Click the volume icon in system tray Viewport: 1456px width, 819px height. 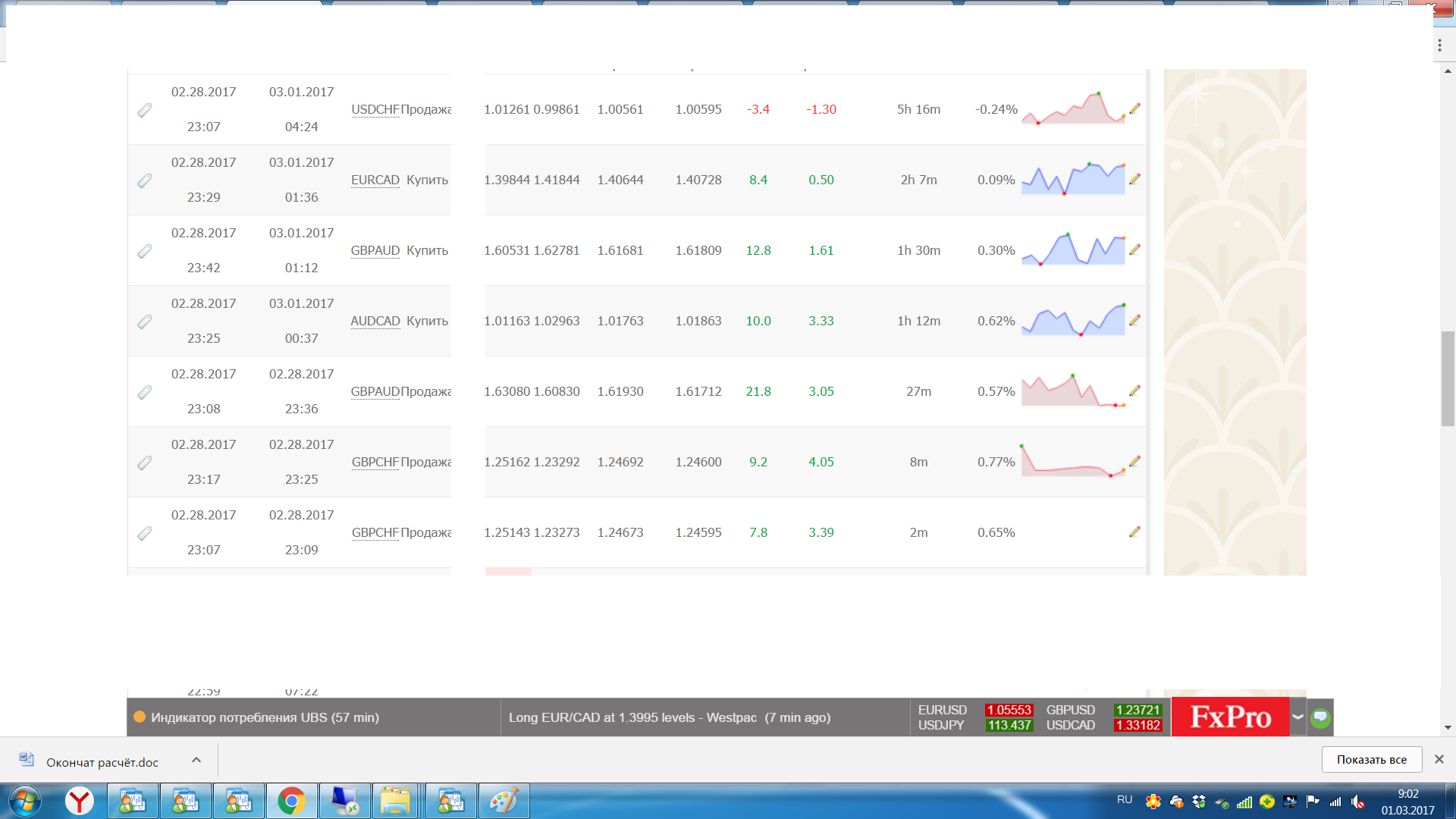[1357, 802]
